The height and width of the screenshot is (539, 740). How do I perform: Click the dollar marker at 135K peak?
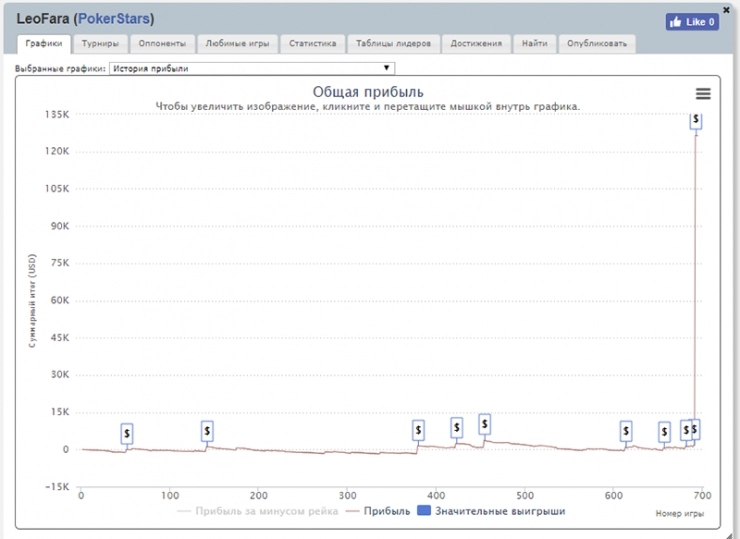[696, 120]
